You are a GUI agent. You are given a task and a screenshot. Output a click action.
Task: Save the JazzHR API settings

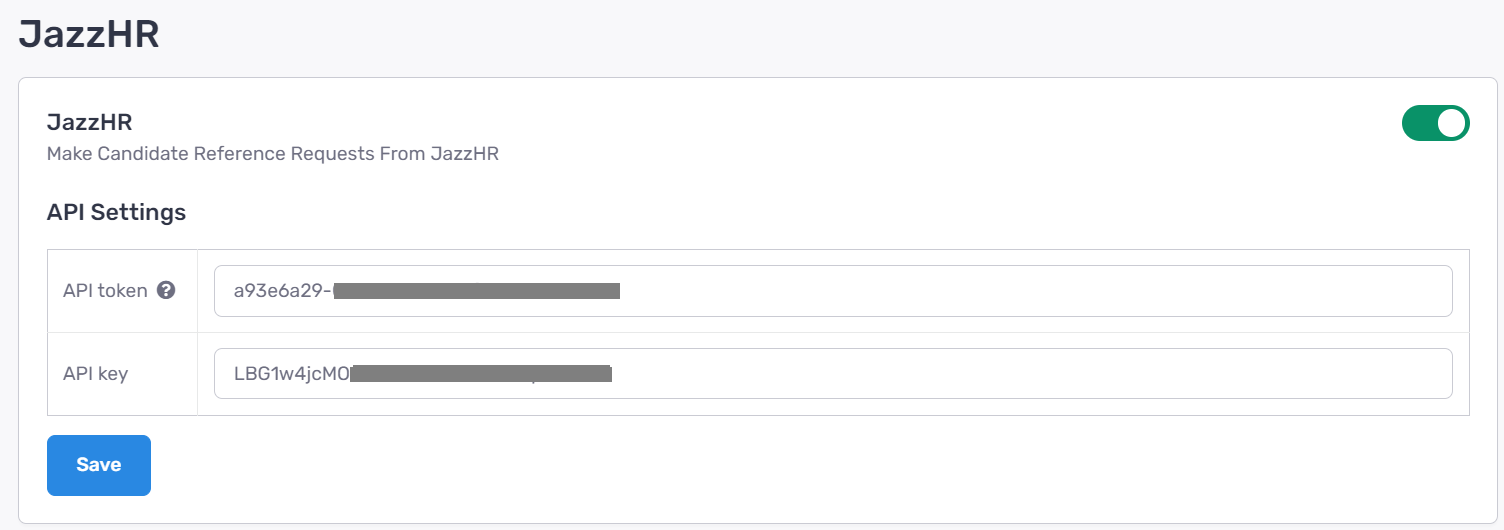(x=99, y=465)
